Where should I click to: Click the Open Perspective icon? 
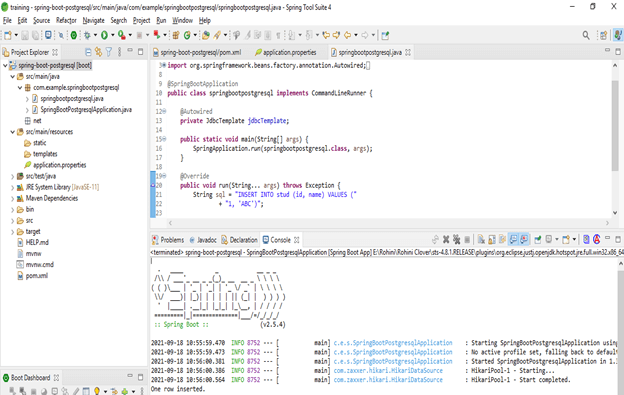603,35
